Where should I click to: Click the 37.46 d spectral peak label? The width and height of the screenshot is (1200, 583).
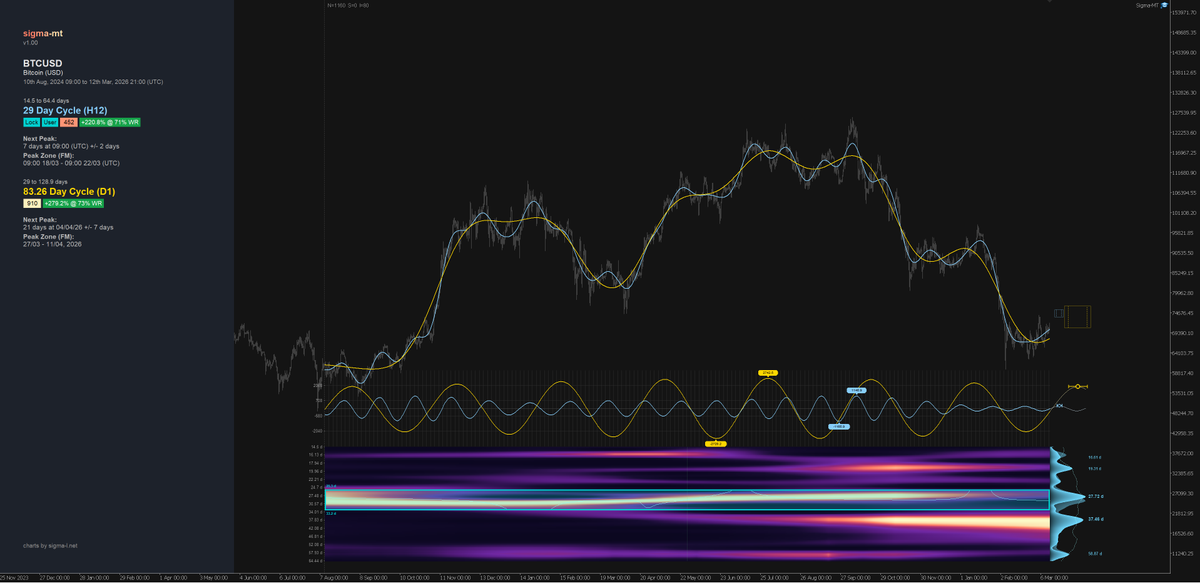[1095, 519]
